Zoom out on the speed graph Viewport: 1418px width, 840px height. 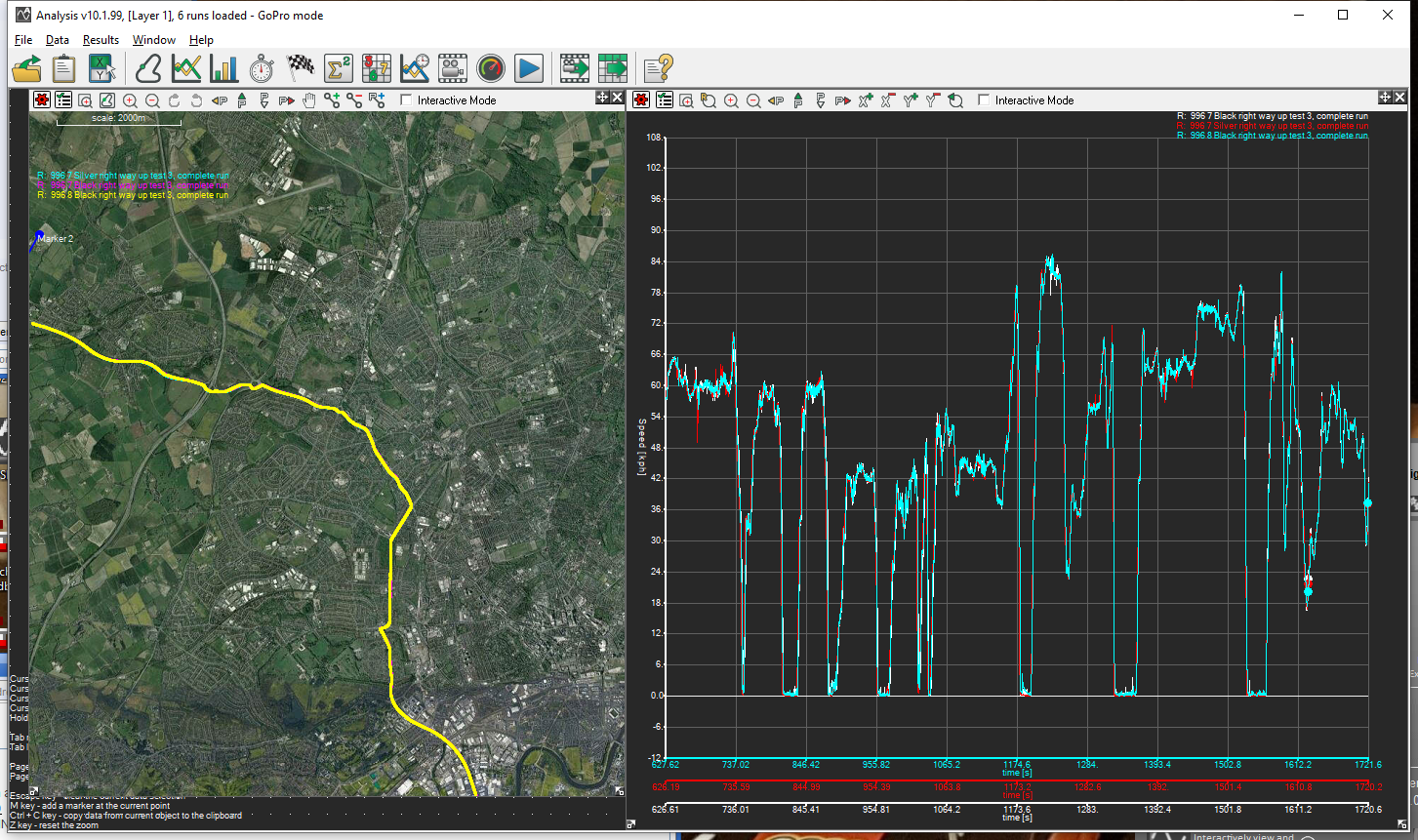click(x=753, y=100)
